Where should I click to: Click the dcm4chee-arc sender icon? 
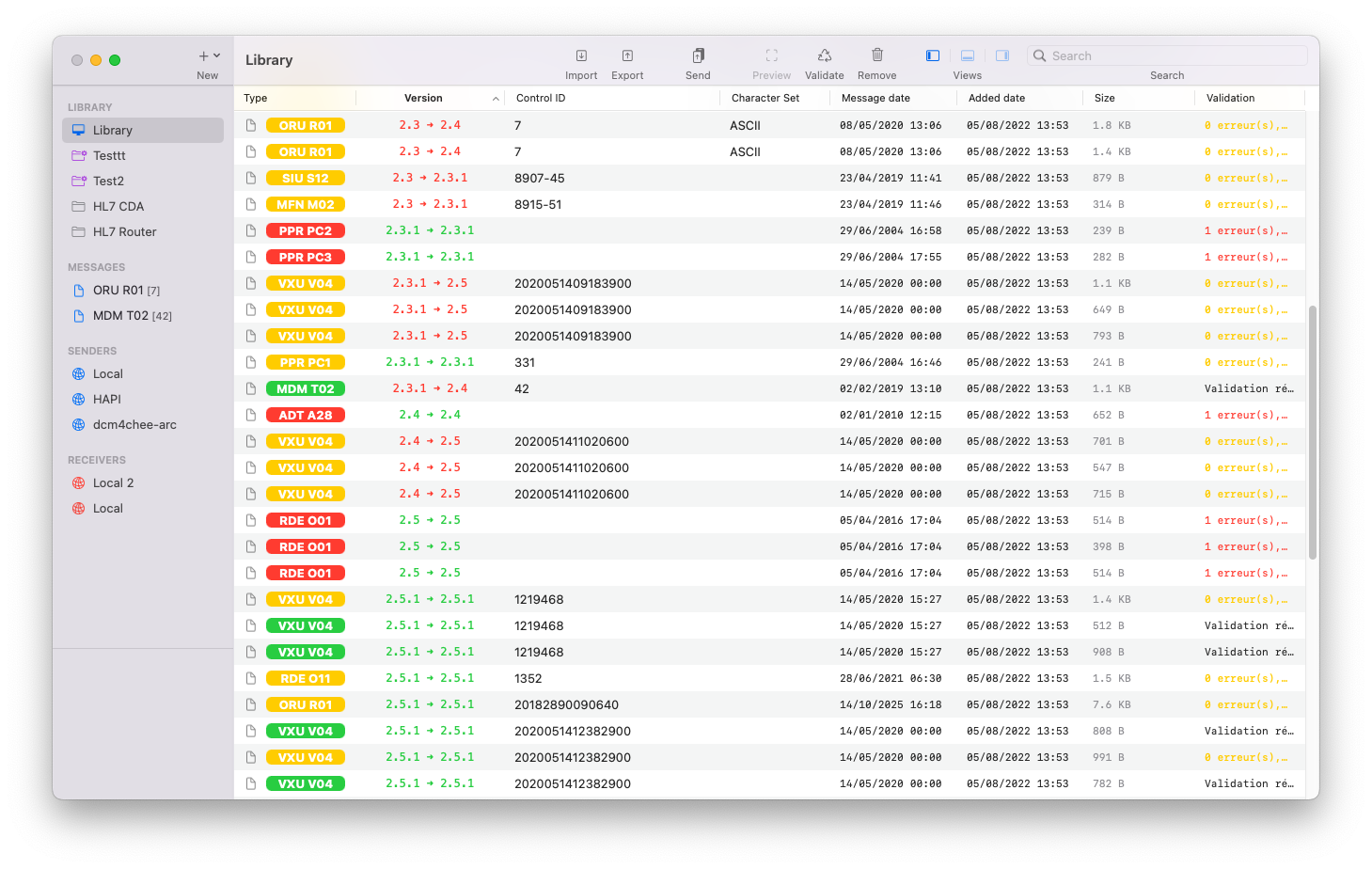click(79, 425)
